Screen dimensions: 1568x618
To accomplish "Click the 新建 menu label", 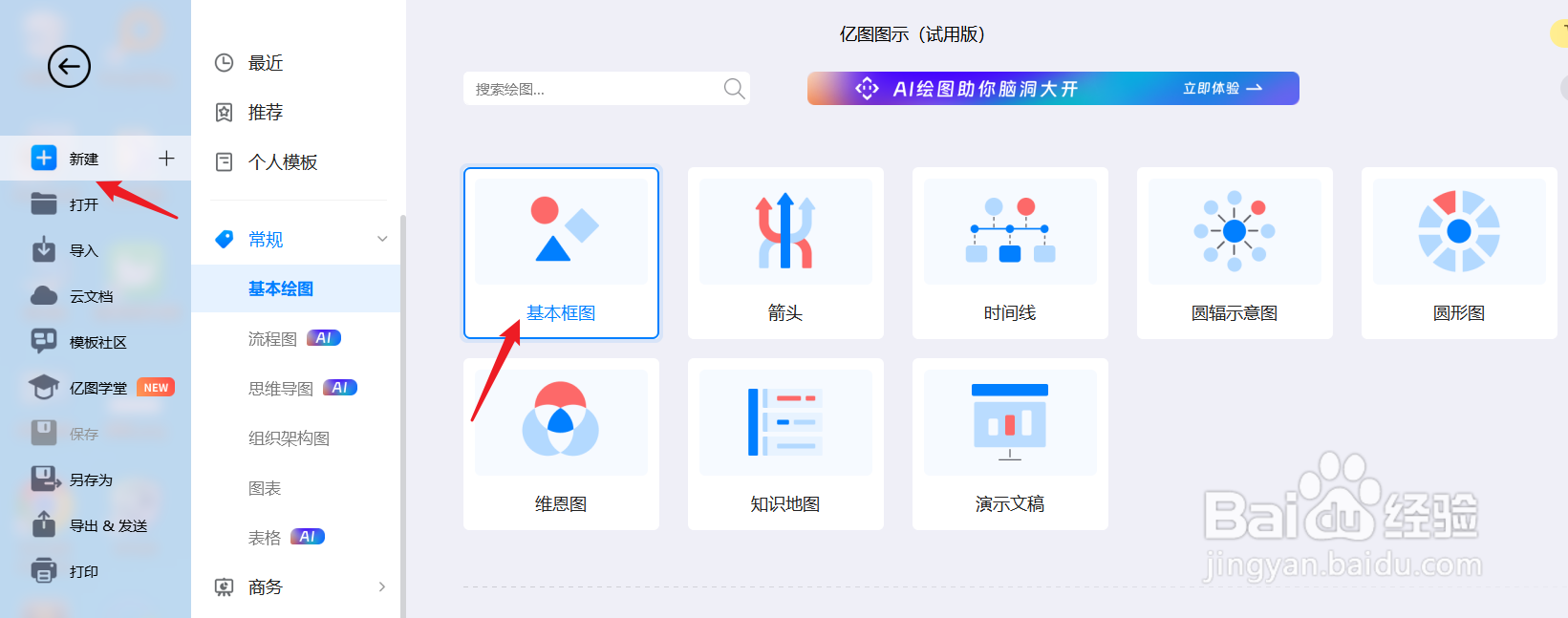I will [x=84, y=159].
